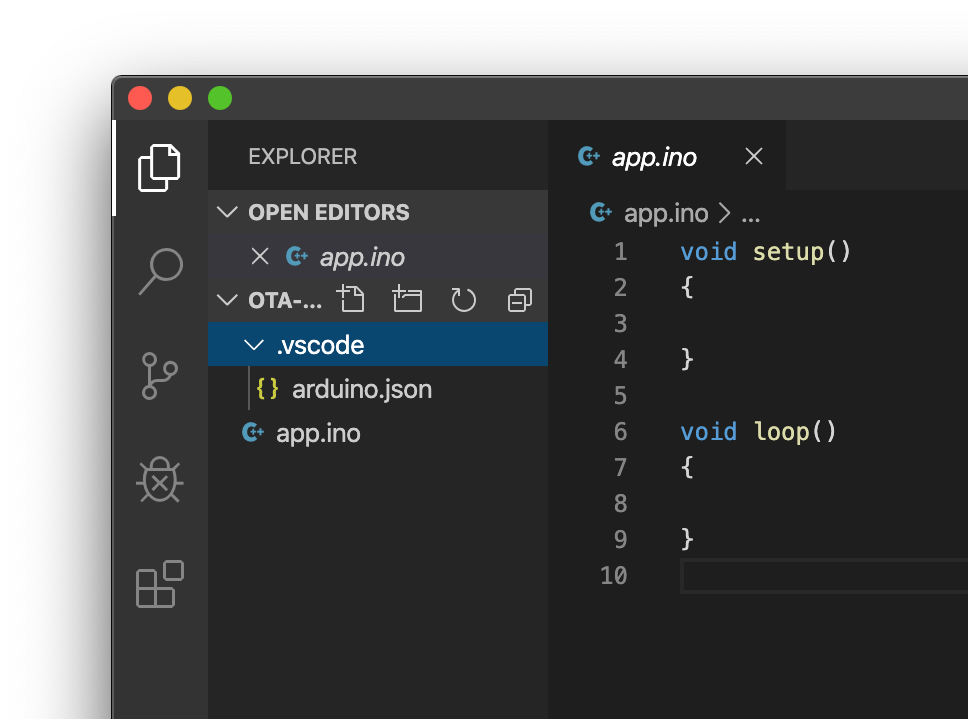968x719 pixels.
Task: Open the Extensions view
Action: (160, 585)
